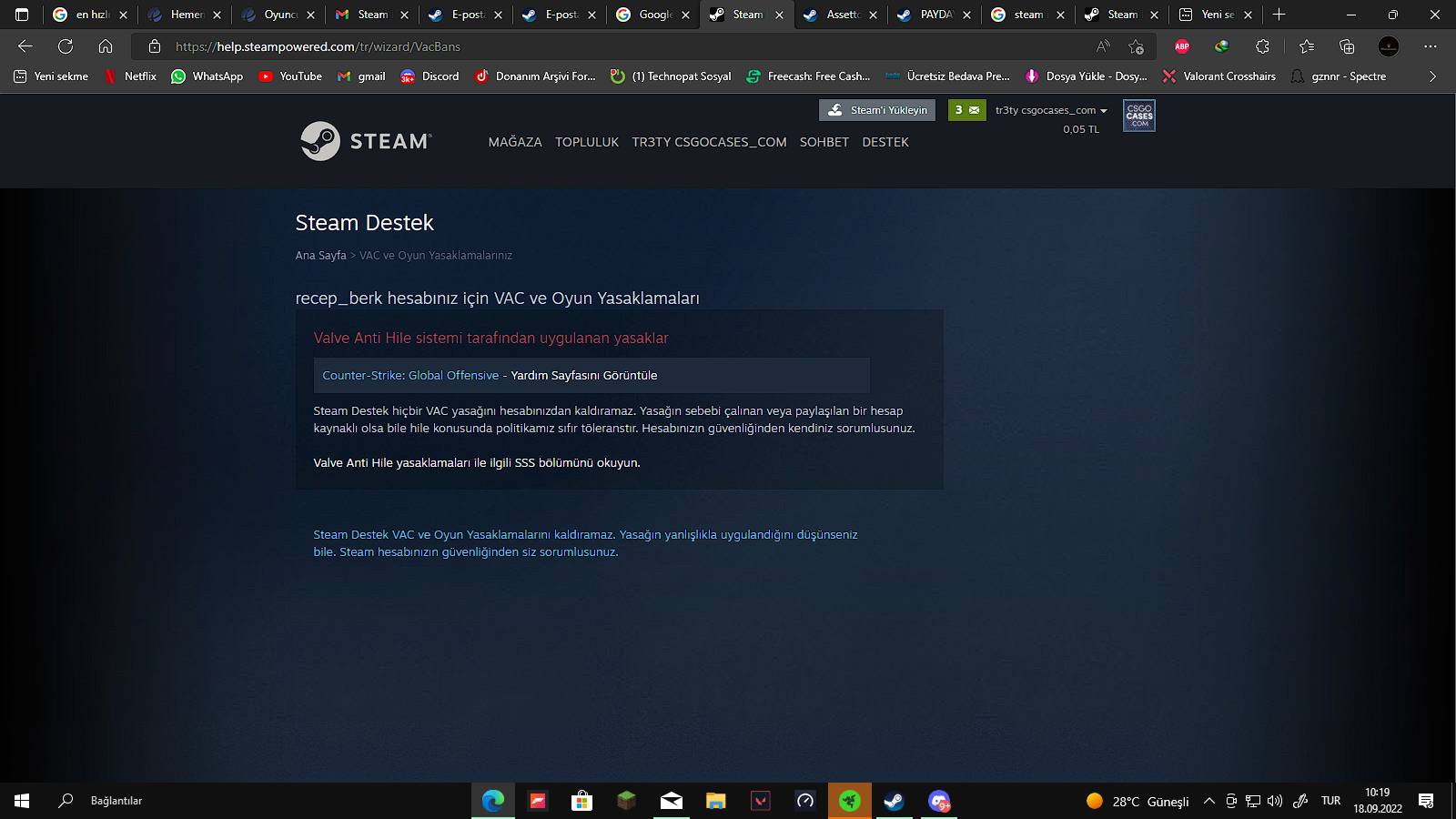Open Minecraft from the taskbar
Viewport: 1456px width, 819px height.
click(626, 801)
